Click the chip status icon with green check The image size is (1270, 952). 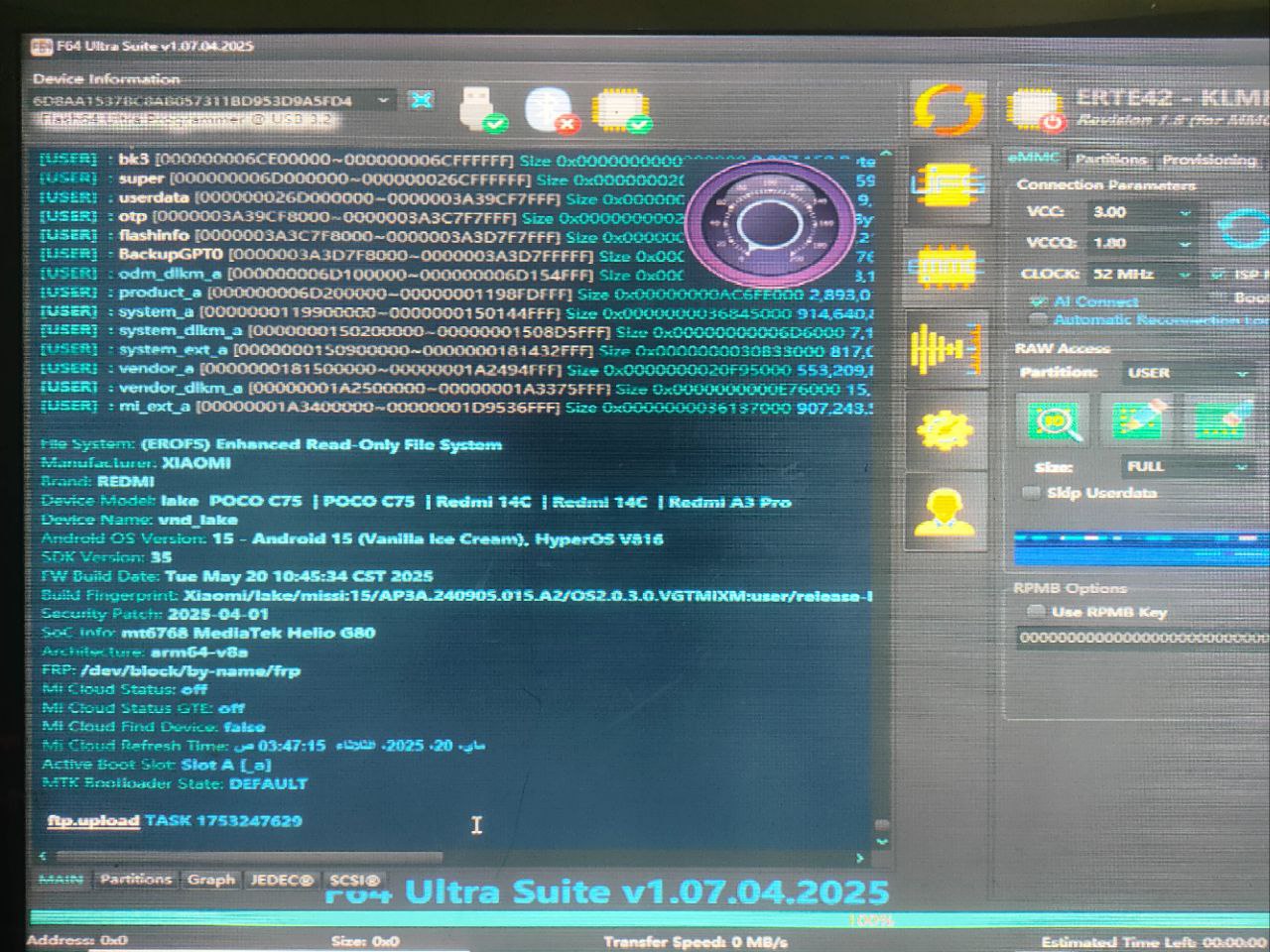[621, 110]
